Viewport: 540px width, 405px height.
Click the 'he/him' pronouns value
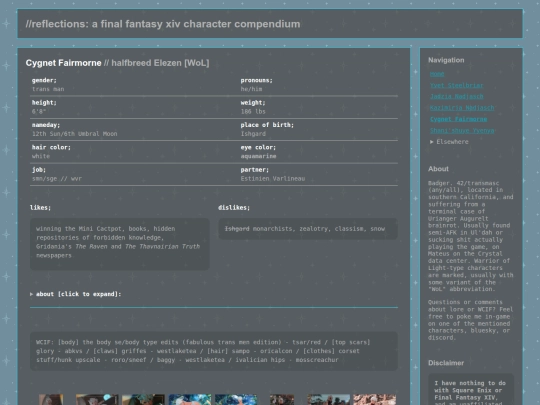[251, 89]
